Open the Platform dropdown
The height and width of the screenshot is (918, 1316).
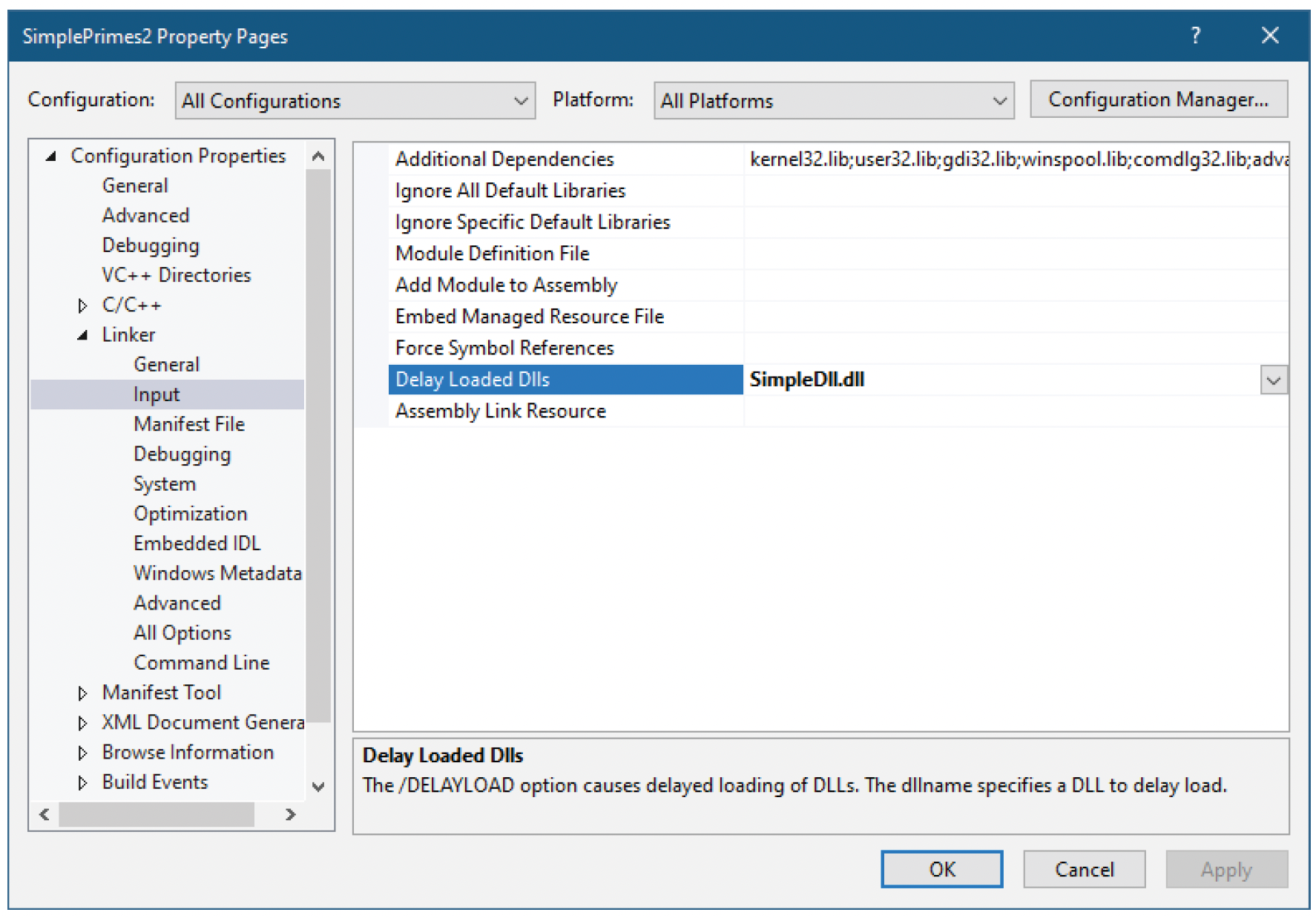pos(834,101)
